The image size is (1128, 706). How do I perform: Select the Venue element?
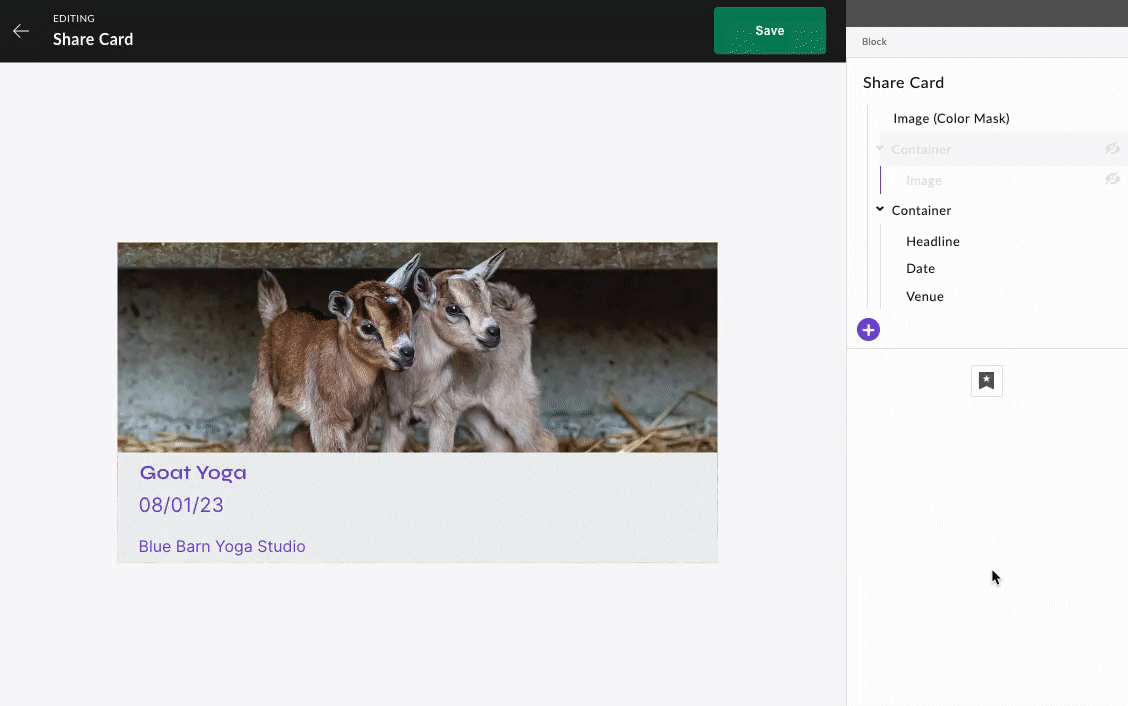924,297
